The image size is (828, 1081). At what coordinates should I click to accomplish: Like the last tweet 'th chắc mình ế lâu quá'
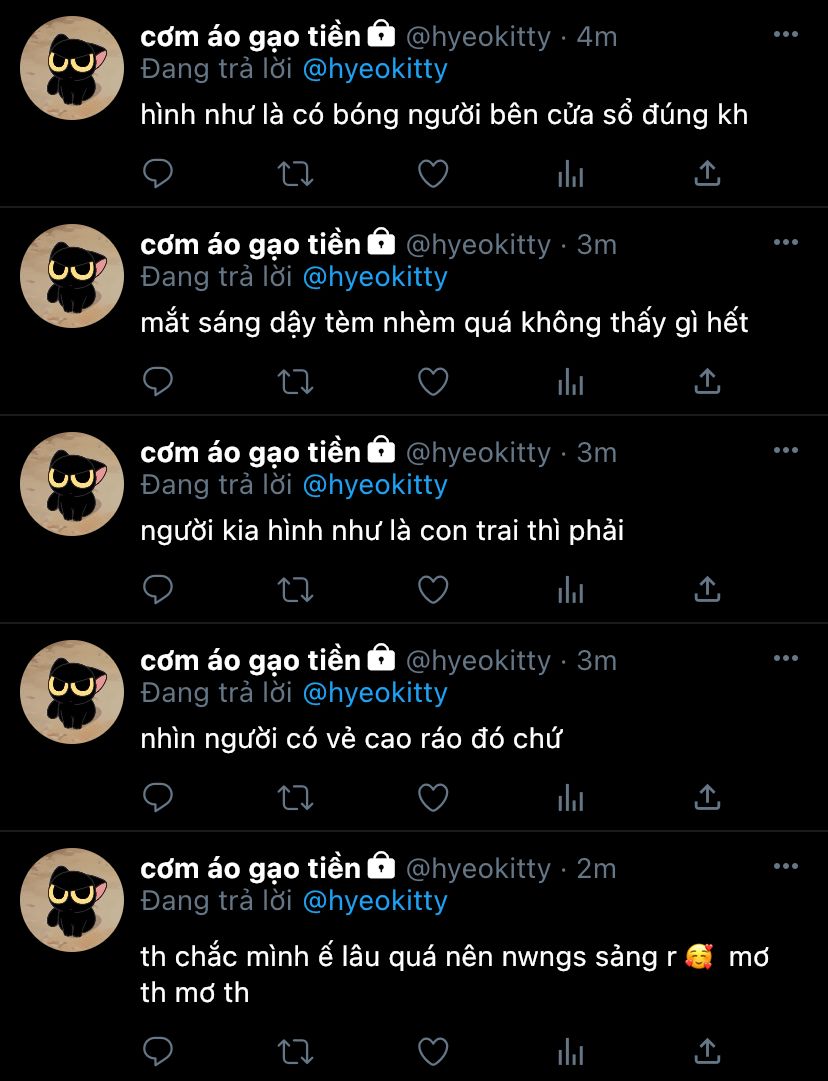click(x=433, y=1052)
